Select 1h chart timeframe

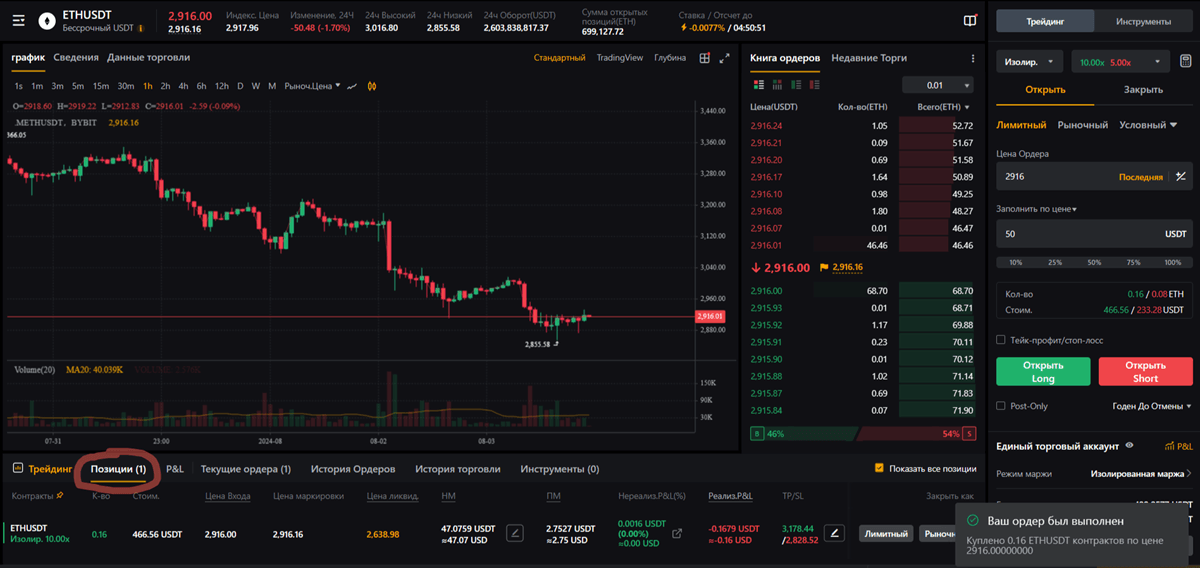tap(148, 86)
